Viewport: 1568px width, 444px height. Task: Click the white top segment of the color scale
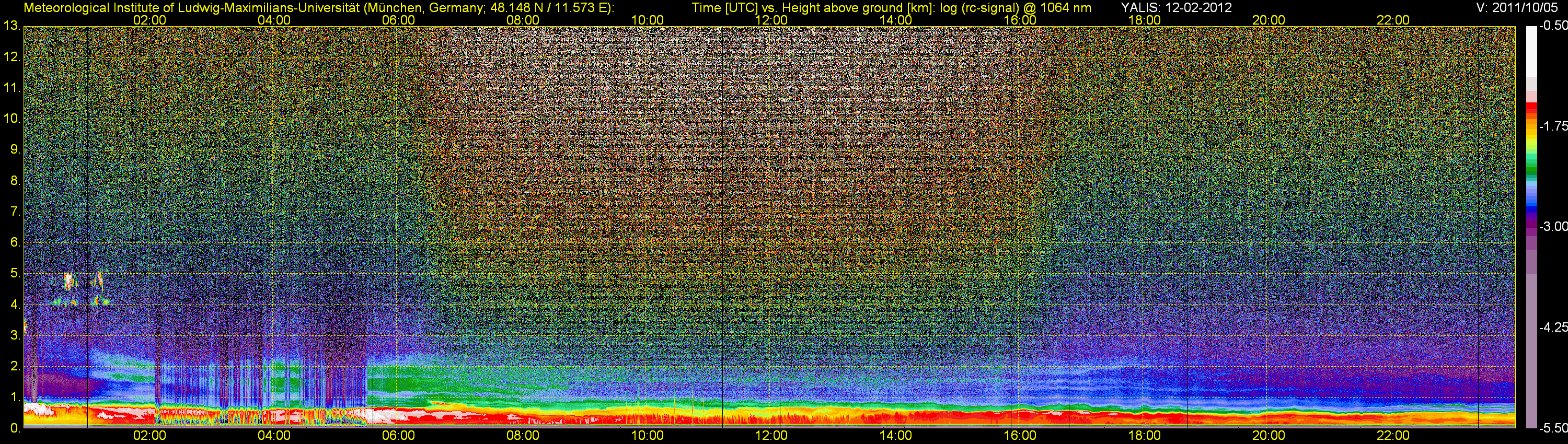point(1531,52)
